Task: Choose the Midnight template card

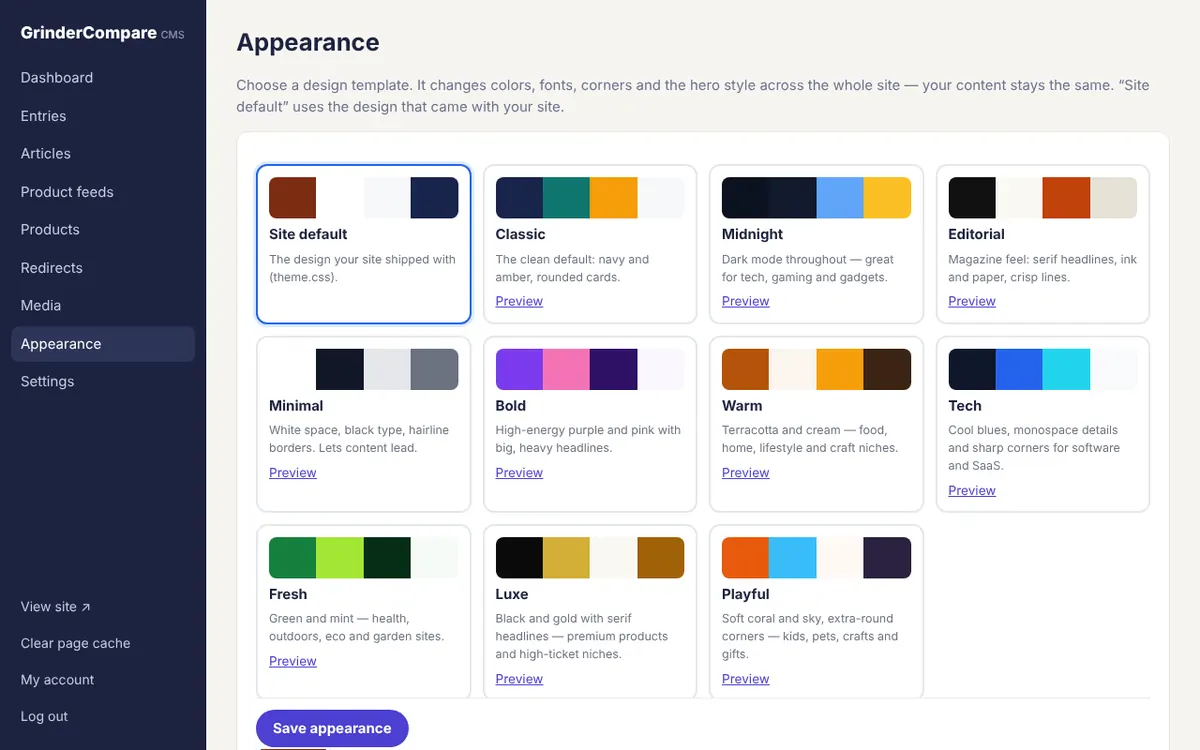Action: [x=816, y=244]
